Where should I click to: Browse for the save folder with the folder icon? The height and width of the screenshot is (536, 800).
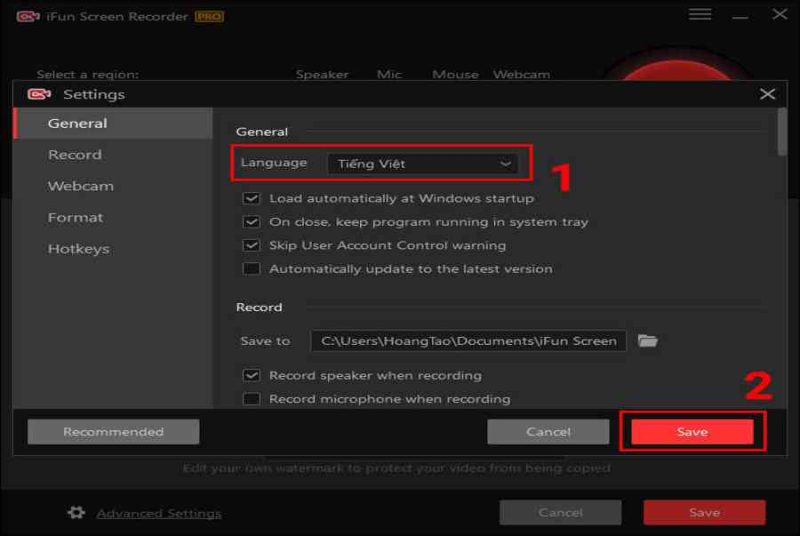pos(647,341)
